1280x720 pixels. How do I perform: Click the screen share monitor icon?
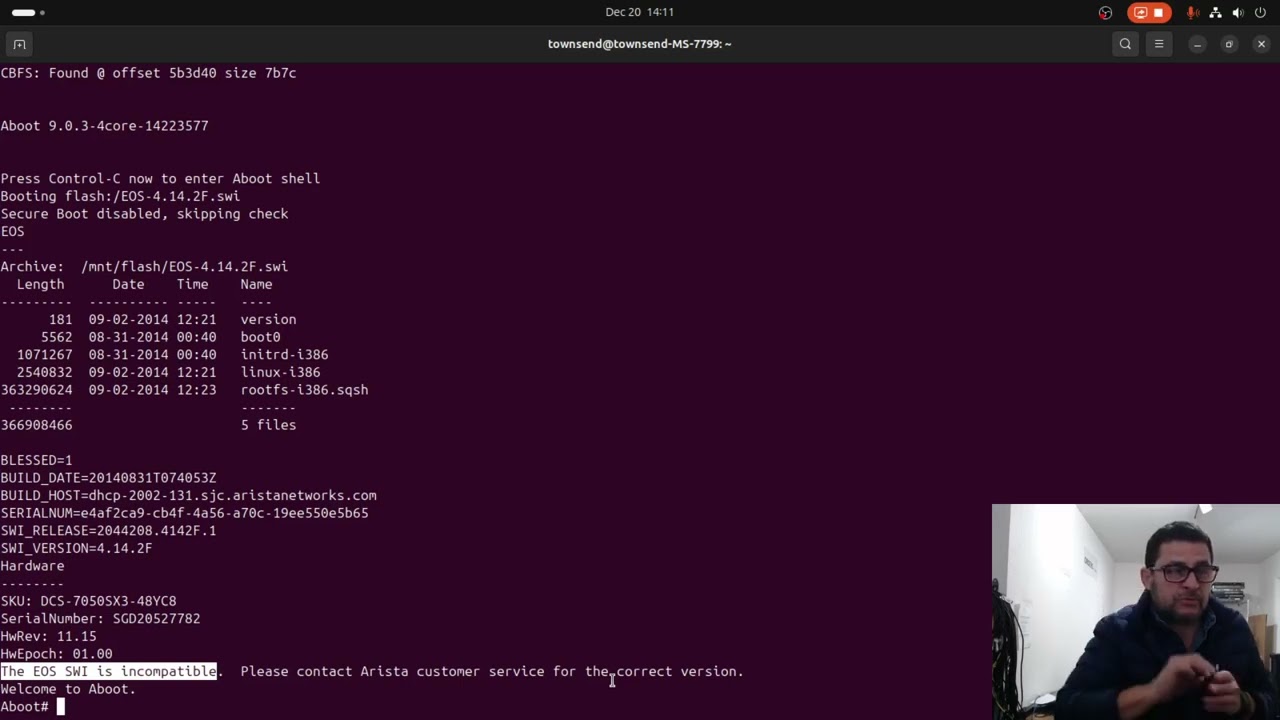click(1140, 12)
